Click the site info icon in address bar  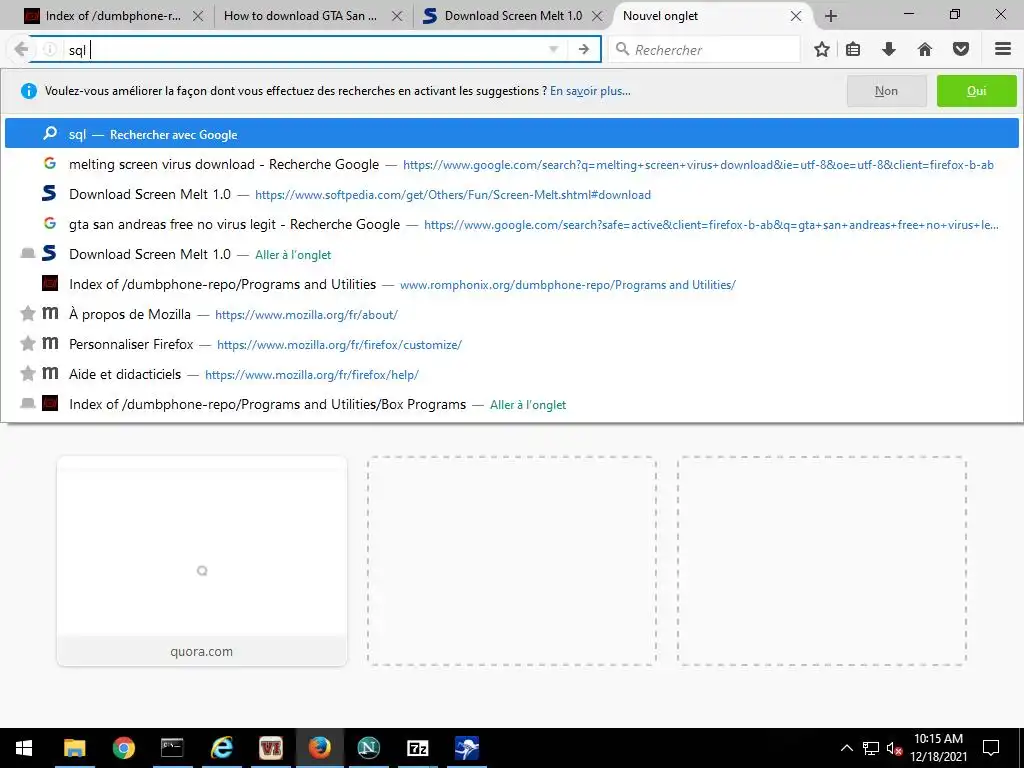pyautogui.click(x=50, y=49)
